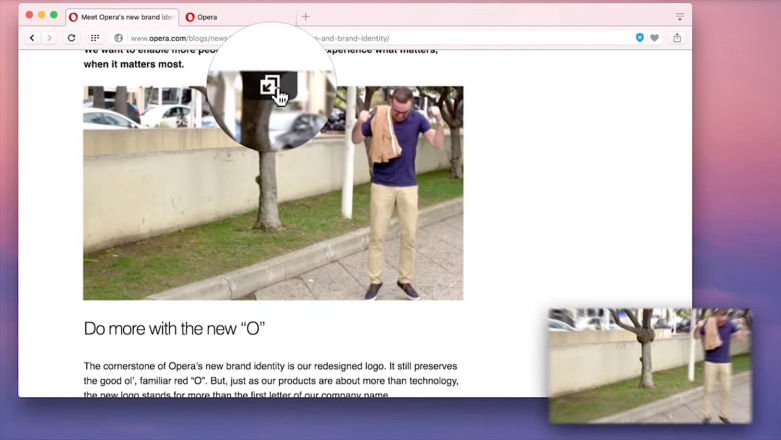Reload the page
Image resolution: width=781 pixels, height=440 pixels.
[72, 38]
